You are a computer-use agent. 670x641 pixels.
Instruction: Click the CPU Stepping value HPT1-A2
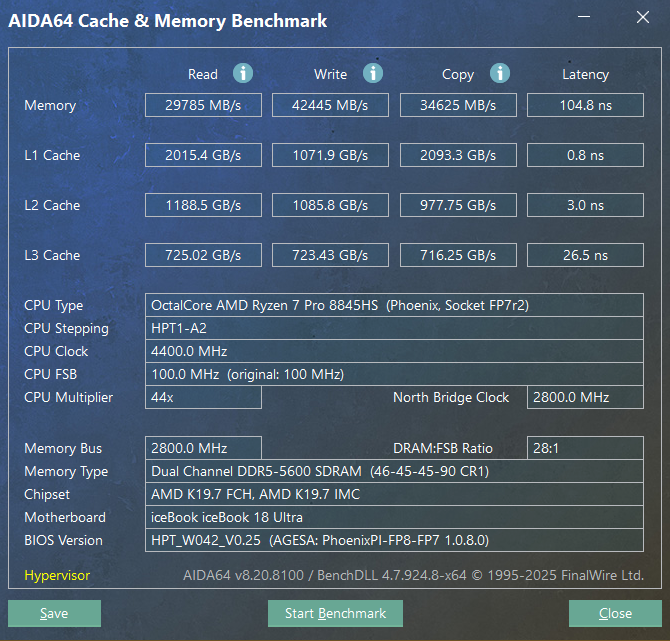394,328
